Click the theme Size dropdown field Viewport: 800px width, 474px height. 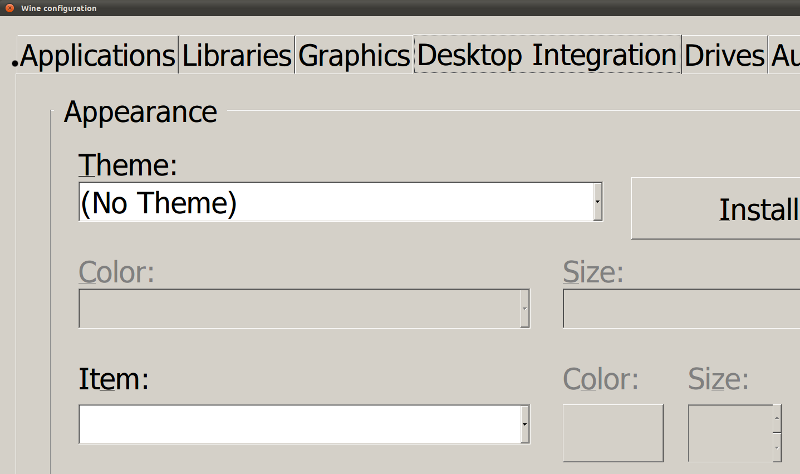point(680,309)
